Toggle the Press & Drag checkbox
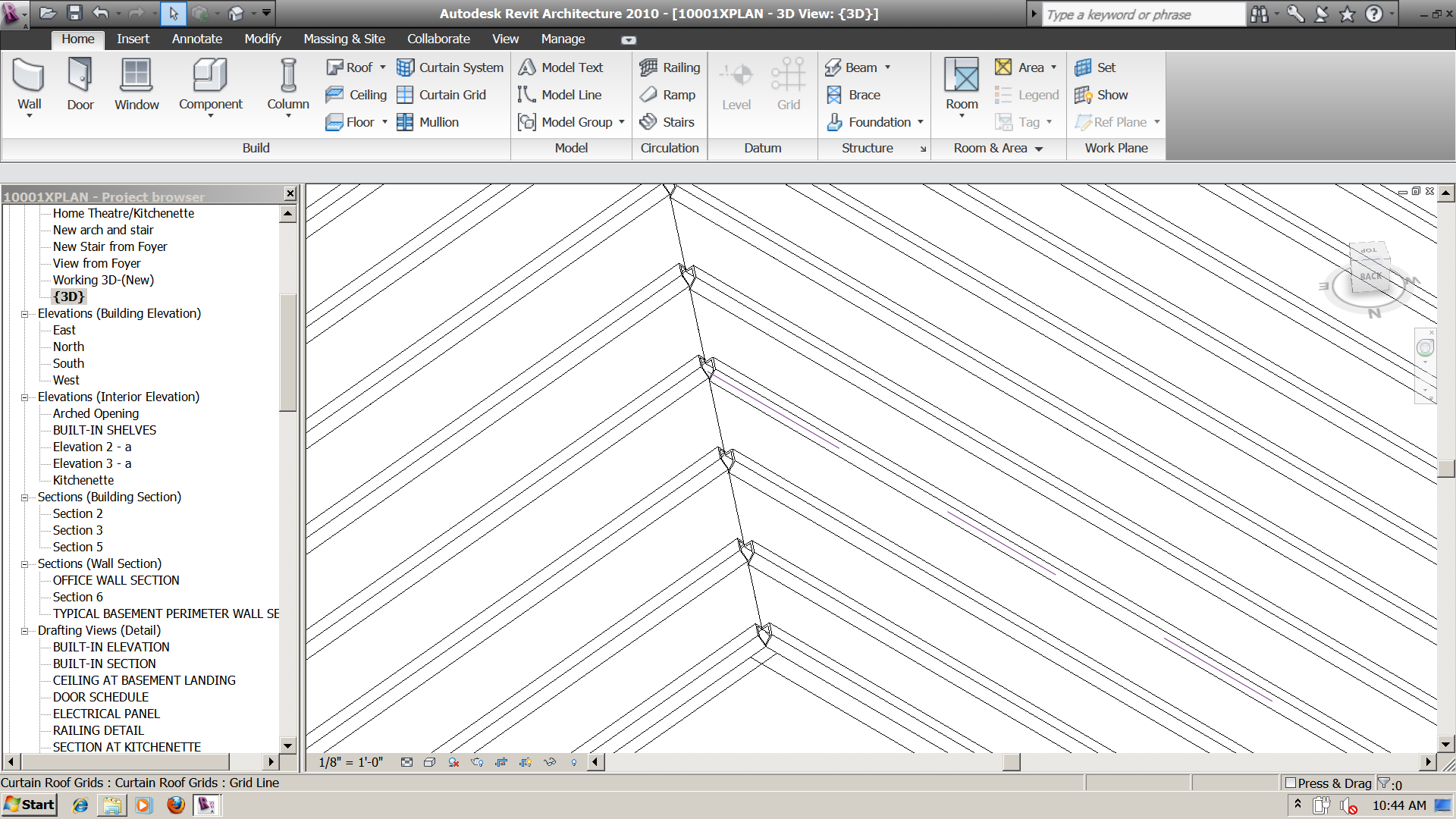 click(1291, 783)
